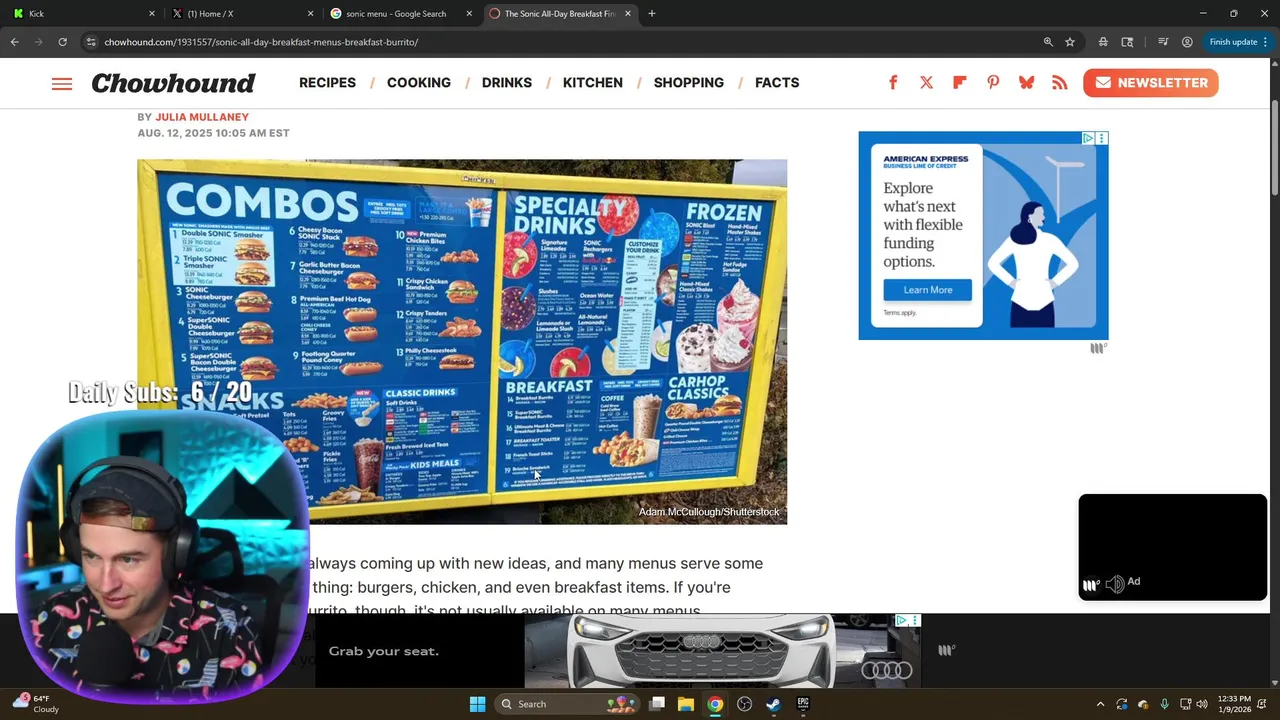View site information icon in address bar

pos(91,42)
